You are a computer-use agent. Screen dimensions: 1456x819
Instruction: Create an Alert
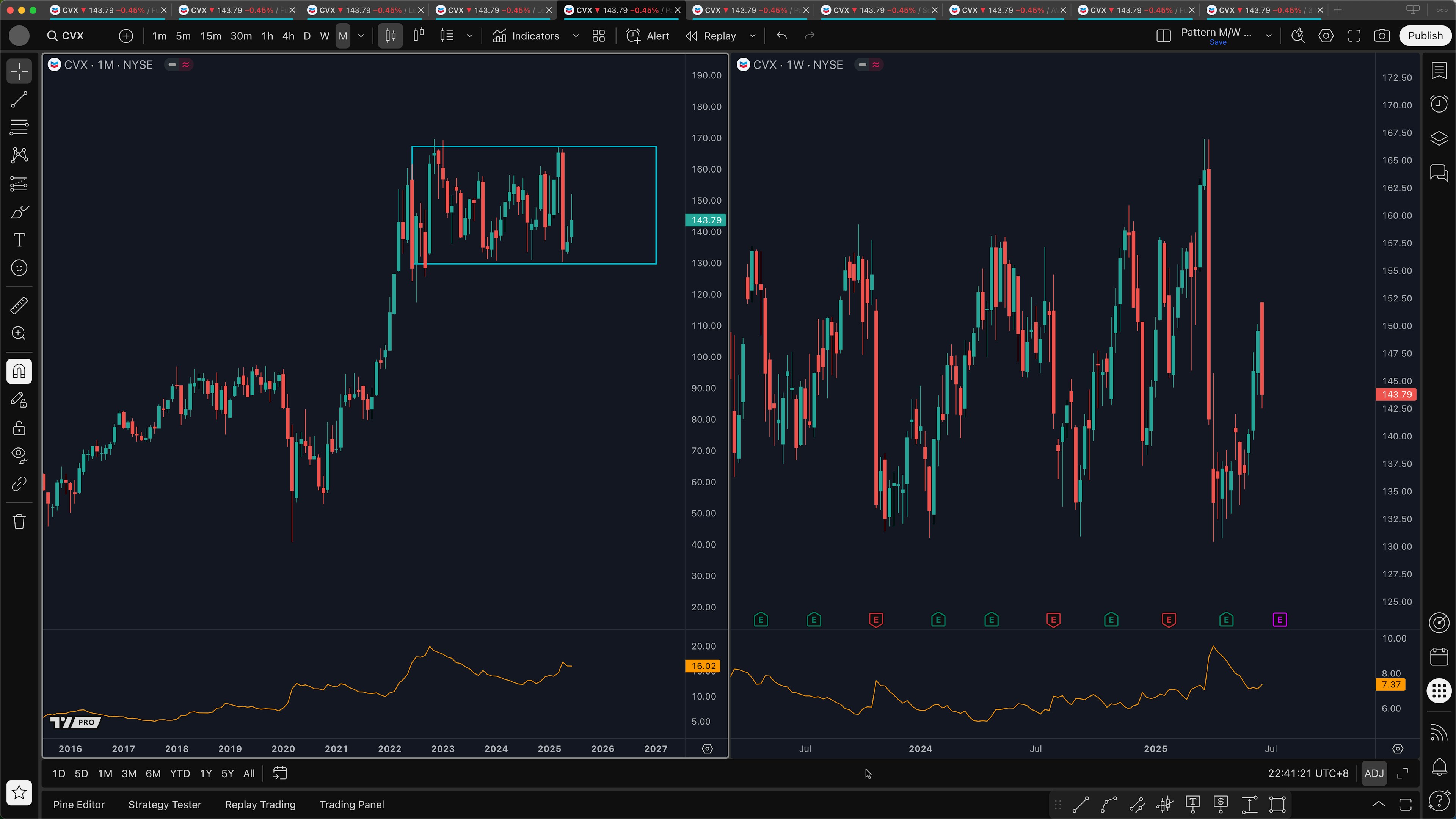(648, 36)
